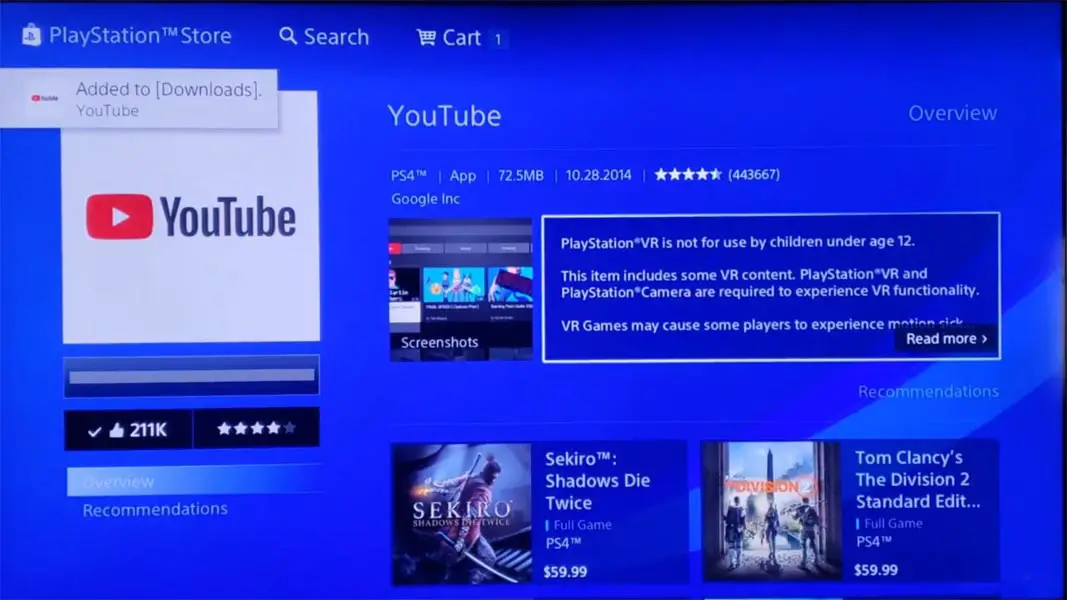1067x600 pixels.
Task: Open the four-star rating button
Action: (x=257, y=429)
